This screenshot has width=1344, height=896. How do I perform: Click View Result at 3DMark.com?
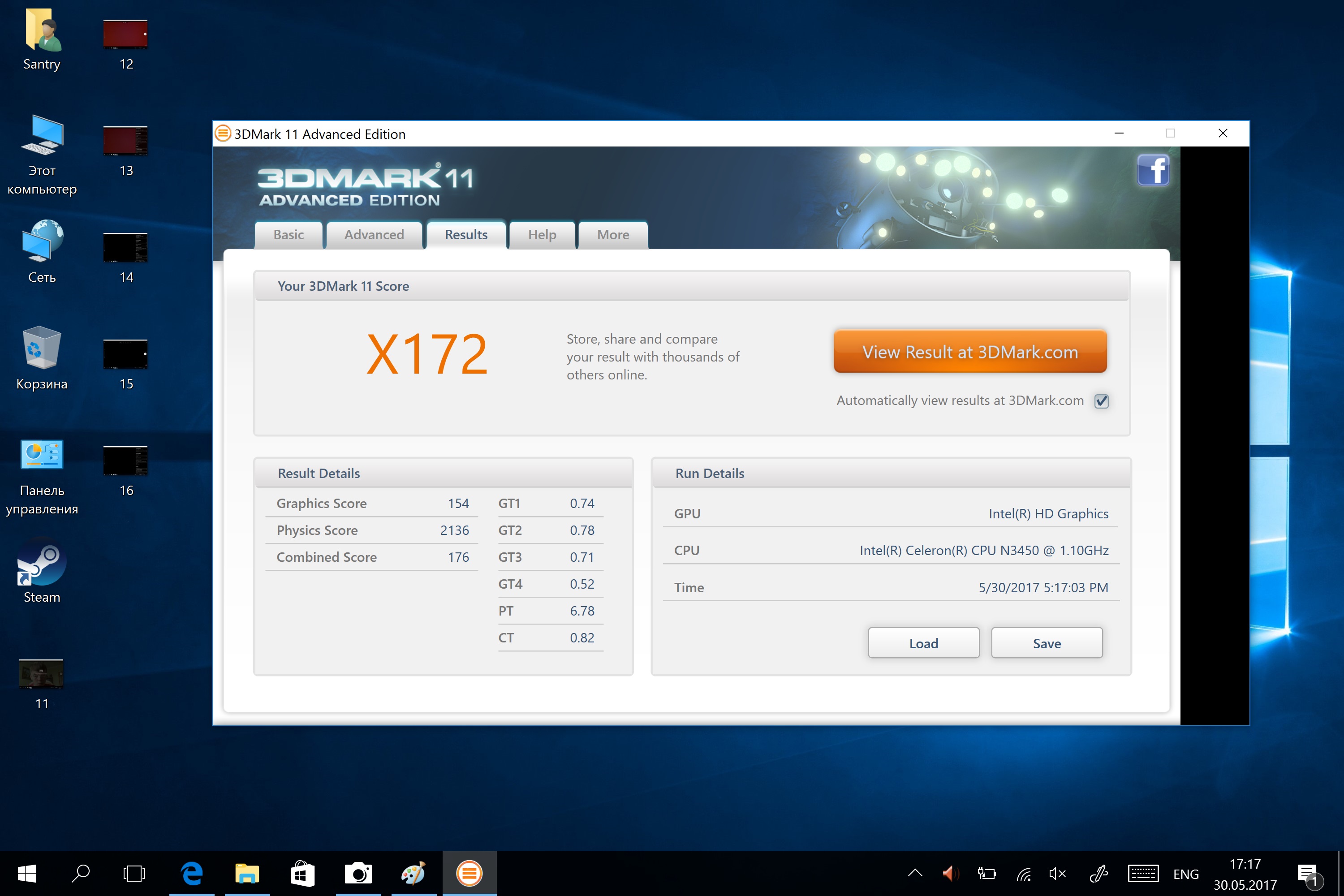(x=970, y=351)
